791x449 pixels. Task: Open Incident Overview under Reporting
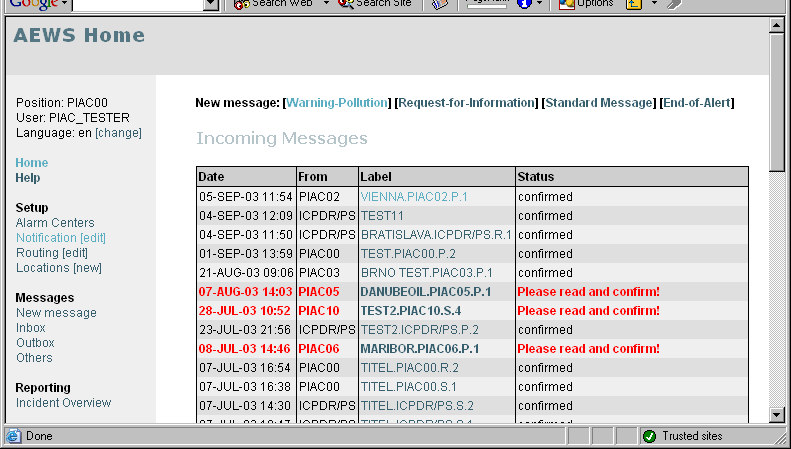coord(63,403)
